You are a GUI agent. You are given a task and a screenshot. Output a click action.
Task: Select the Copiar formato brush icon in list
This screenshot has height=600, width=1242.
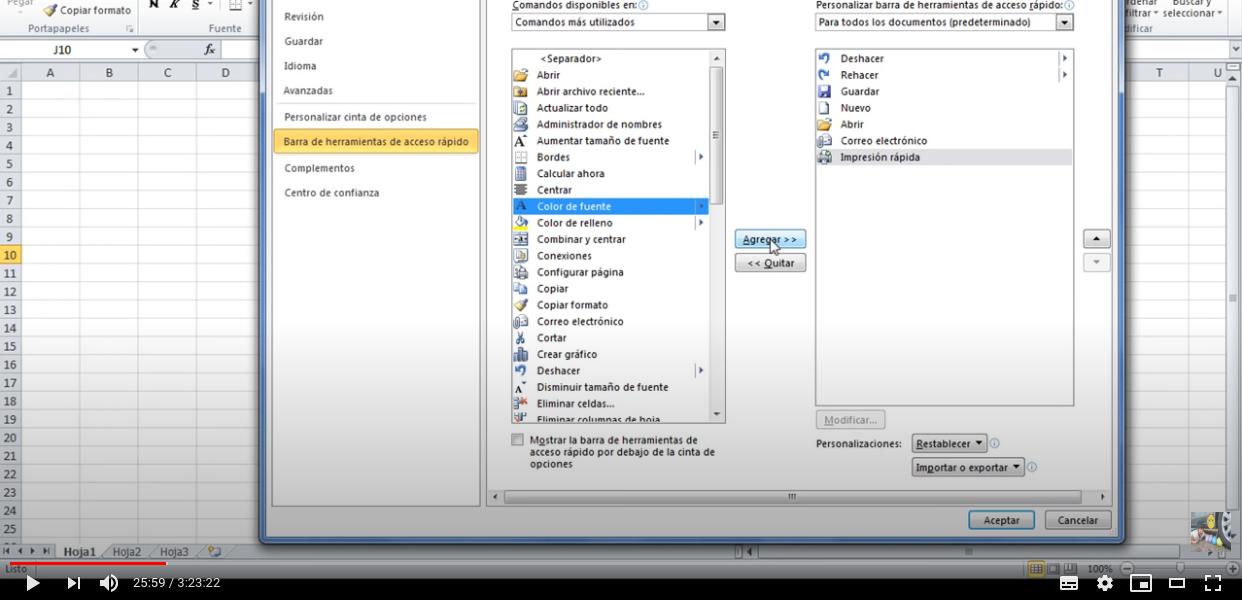(x=520, y=305)
